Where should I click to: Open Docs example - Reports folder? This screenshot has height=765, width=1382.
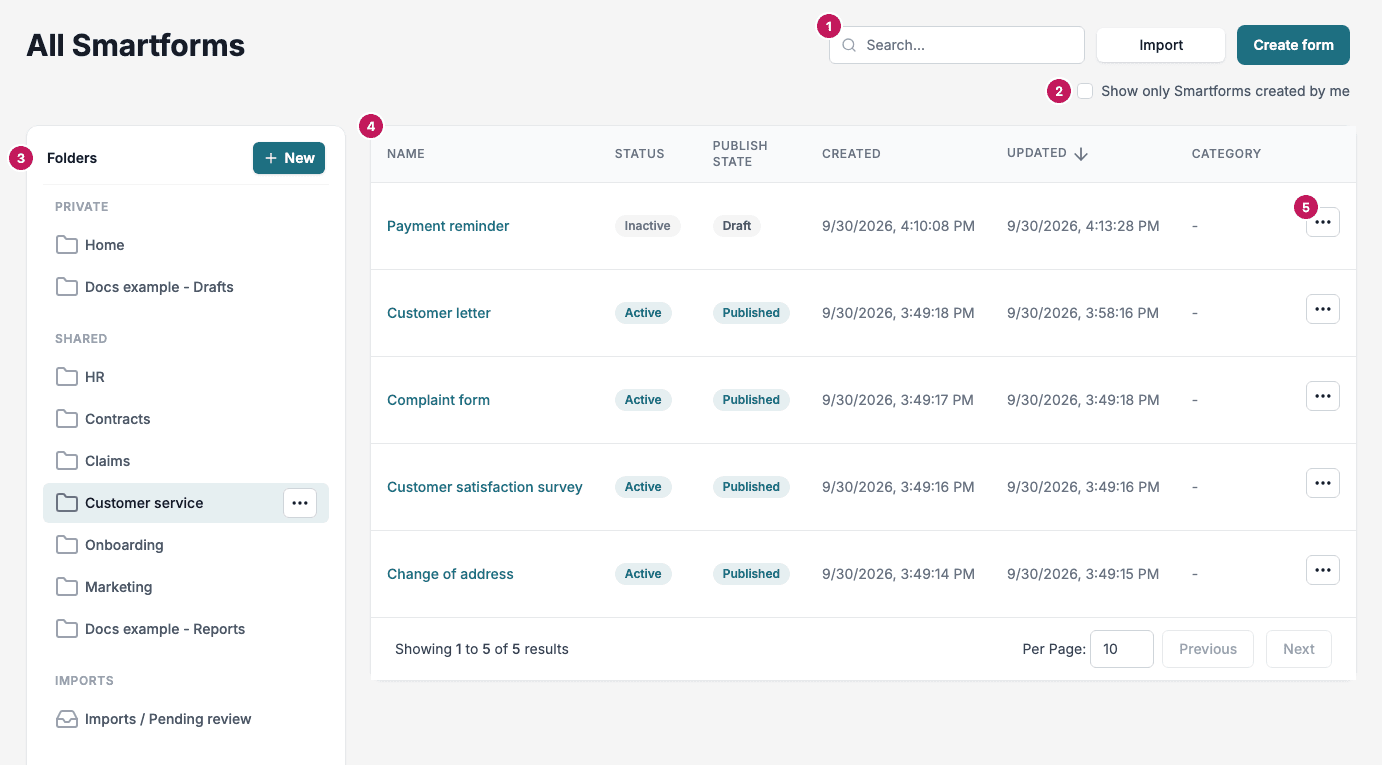click(186, 629)
